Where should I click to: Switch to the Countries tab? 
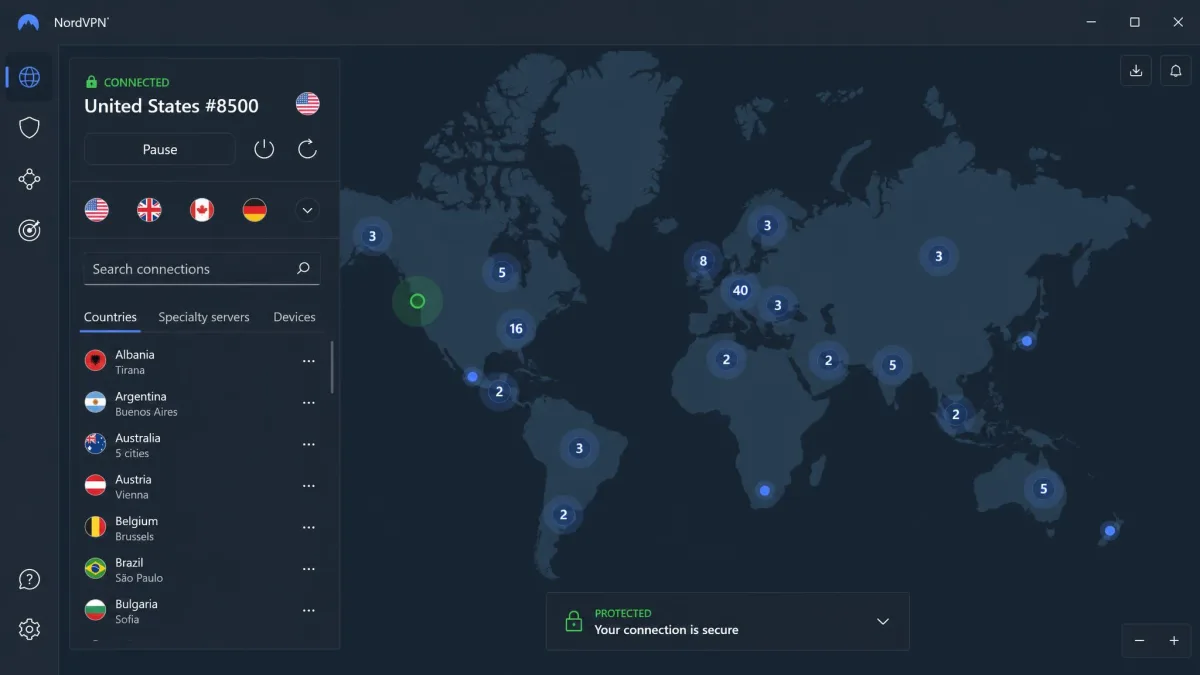tap(110, 317)
